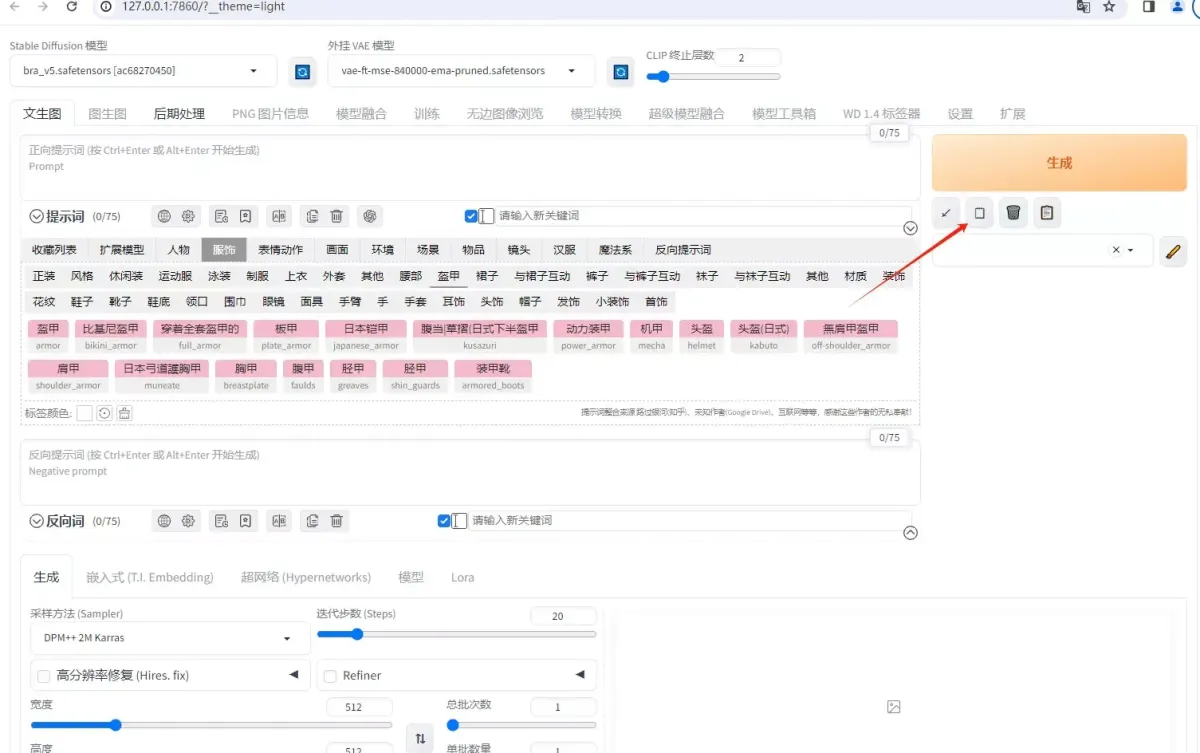
Task: Uncheck the box beside the 提示词 keyword input
Action: pyautogui.click(x=471, y=216)
